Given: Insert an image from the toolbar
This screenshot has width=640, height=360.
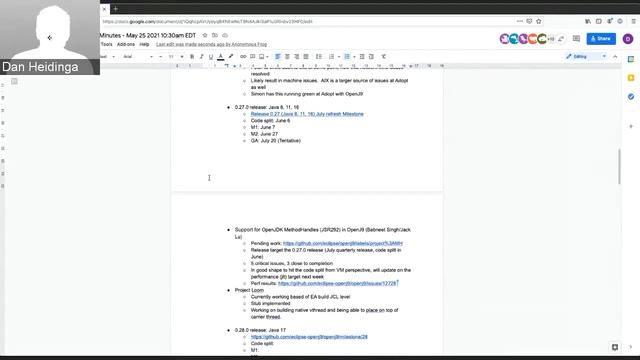Looking at the screenshot, I should tap(262, 57).
